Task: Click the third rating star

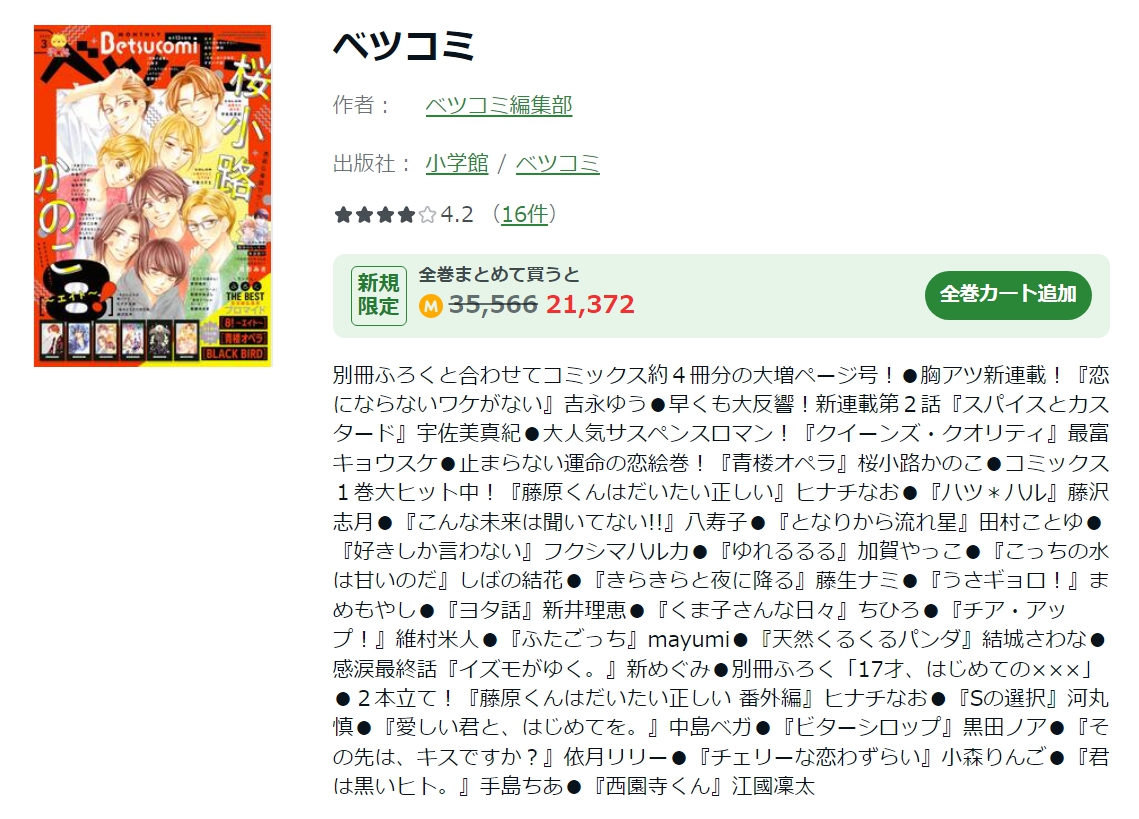Action: pyautogui.click(x=385, y=215)
